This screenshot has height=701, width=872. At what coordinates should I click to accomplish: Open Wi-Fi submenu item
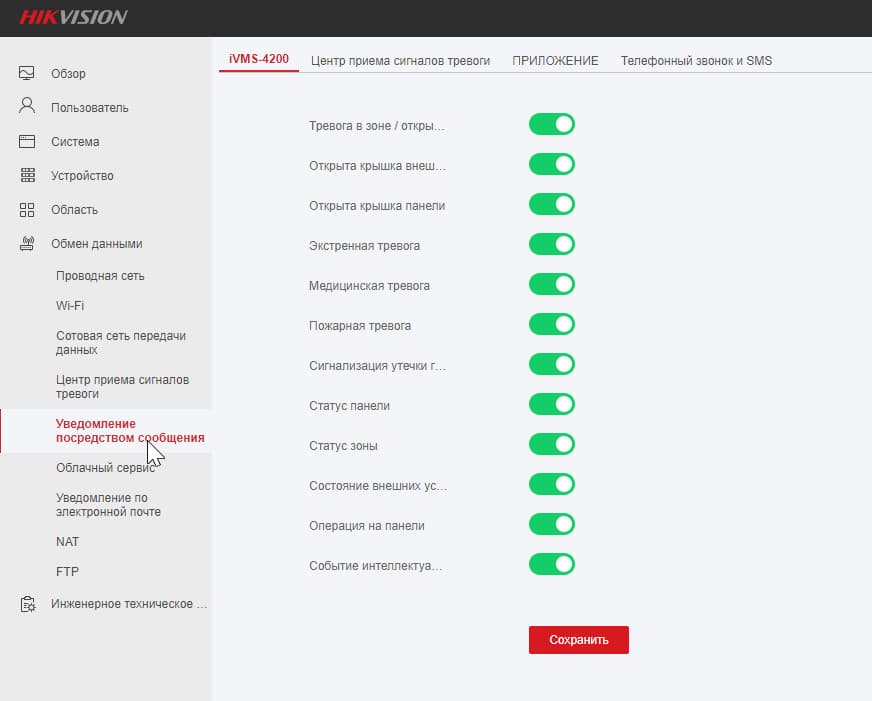pos(70,306)
